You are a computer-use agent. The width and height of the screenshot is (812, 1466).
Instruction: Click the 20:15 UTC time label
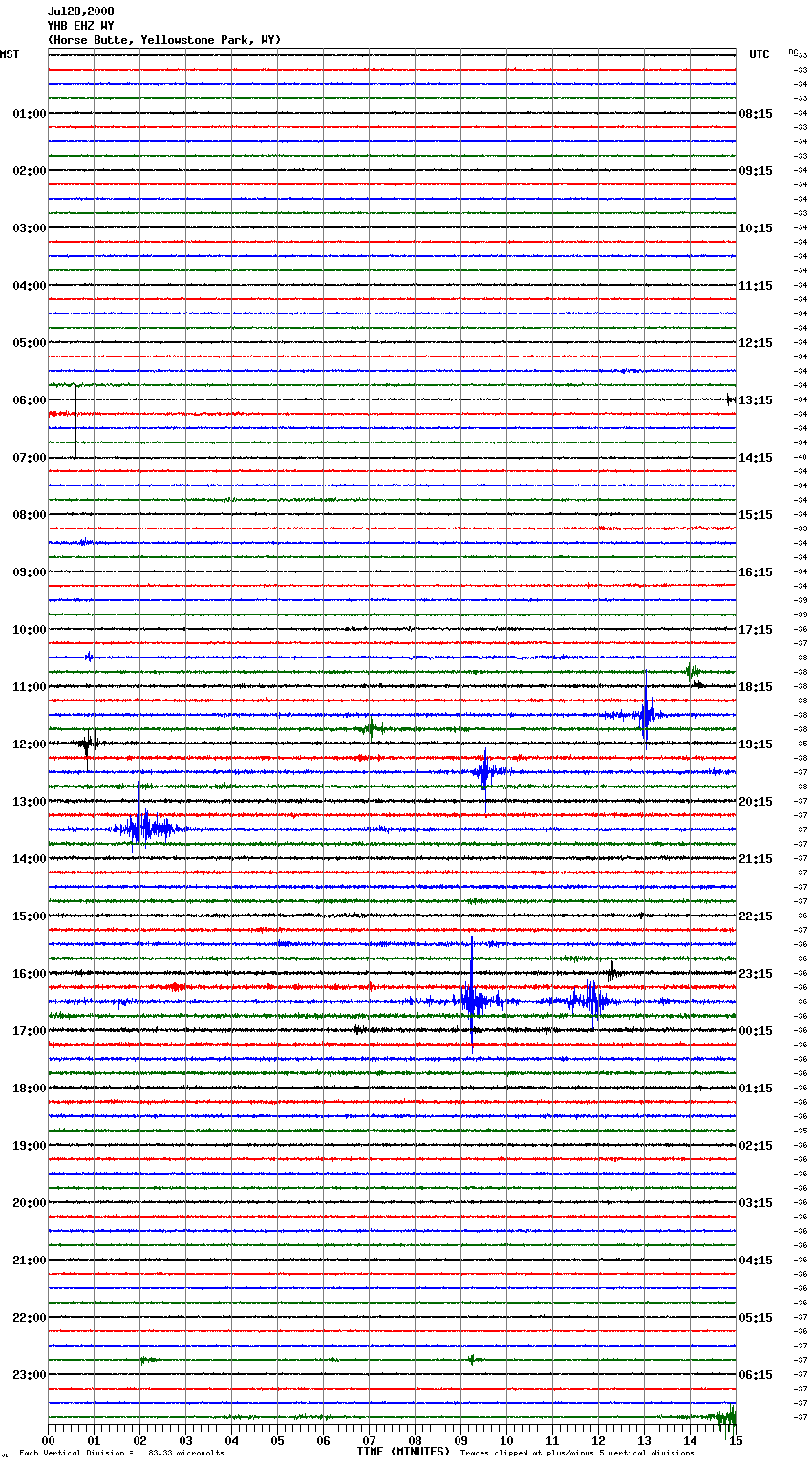point(756,802)
